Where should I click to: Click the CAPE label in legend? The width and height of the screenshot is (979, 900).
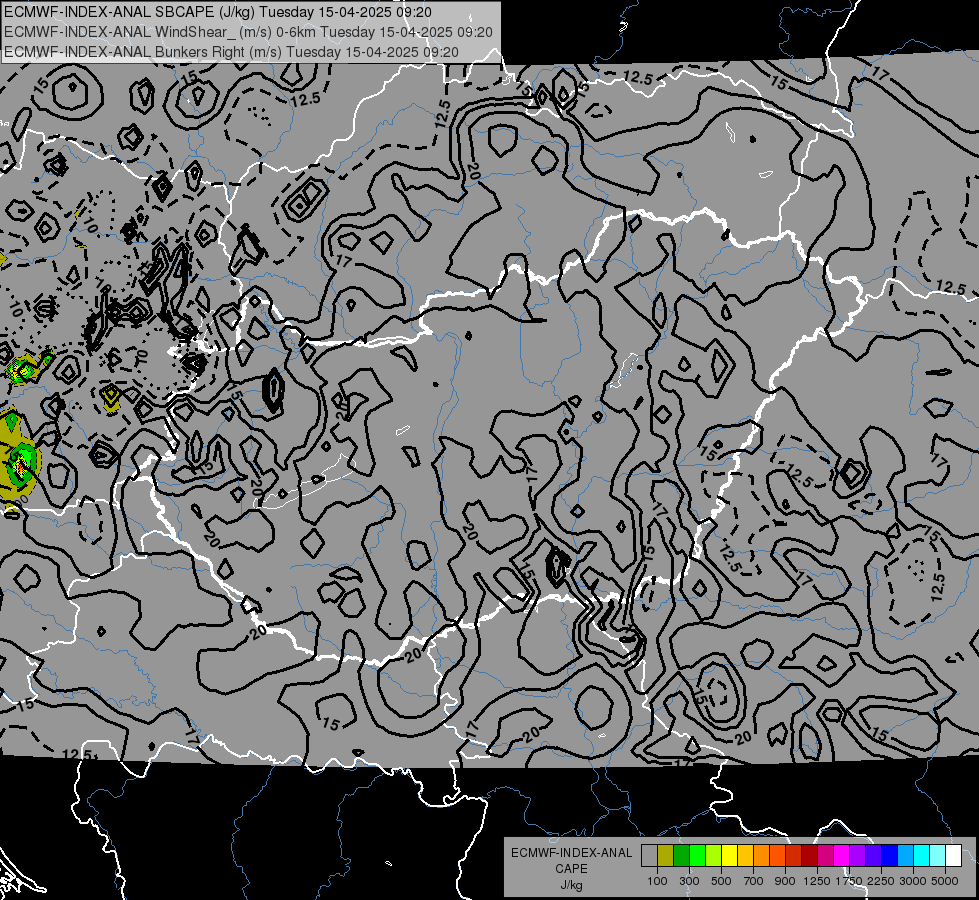pyautogui.click(x=571, y=869)
